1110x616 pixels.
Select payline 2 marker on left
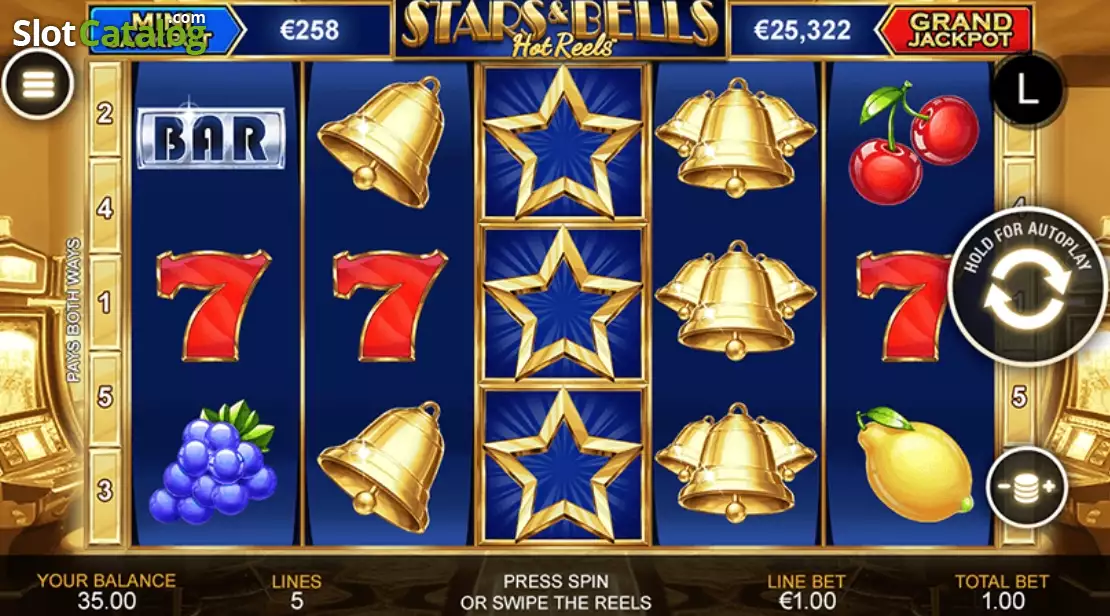pyautogui.click(x=105, y=113)
